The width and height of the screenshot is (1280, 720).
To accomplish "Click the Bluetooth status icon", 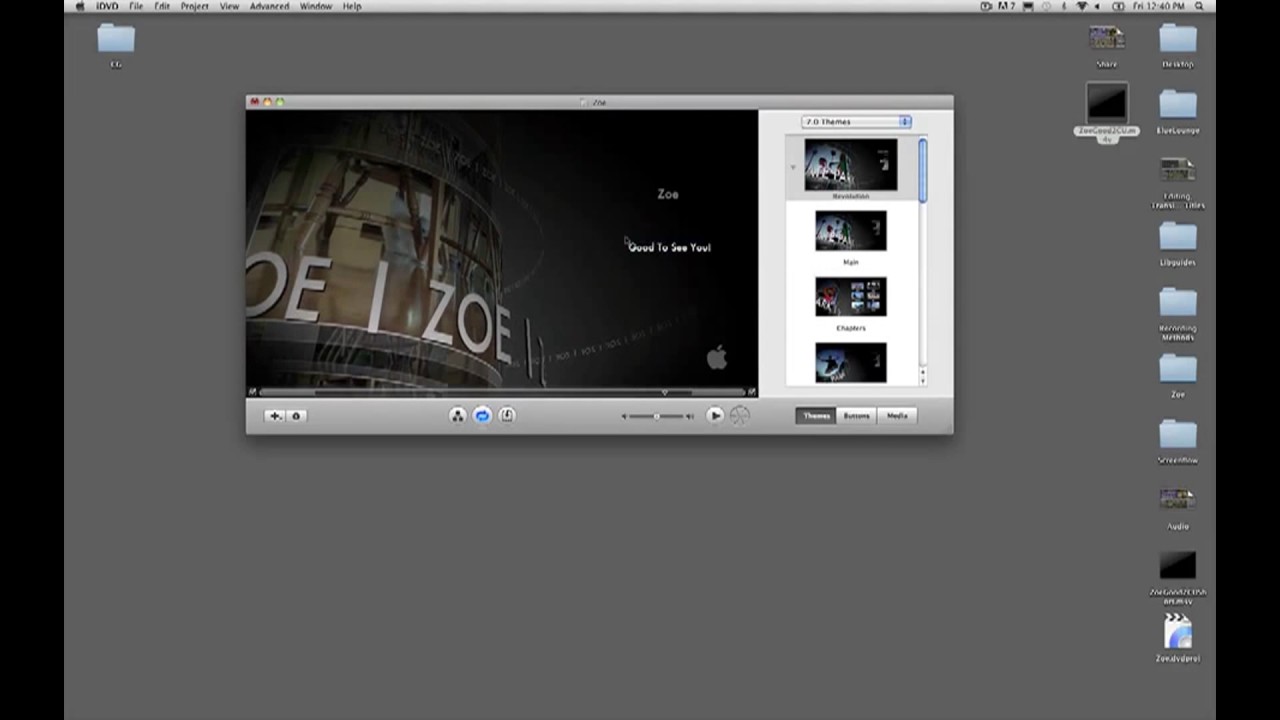I will 1063,6.
